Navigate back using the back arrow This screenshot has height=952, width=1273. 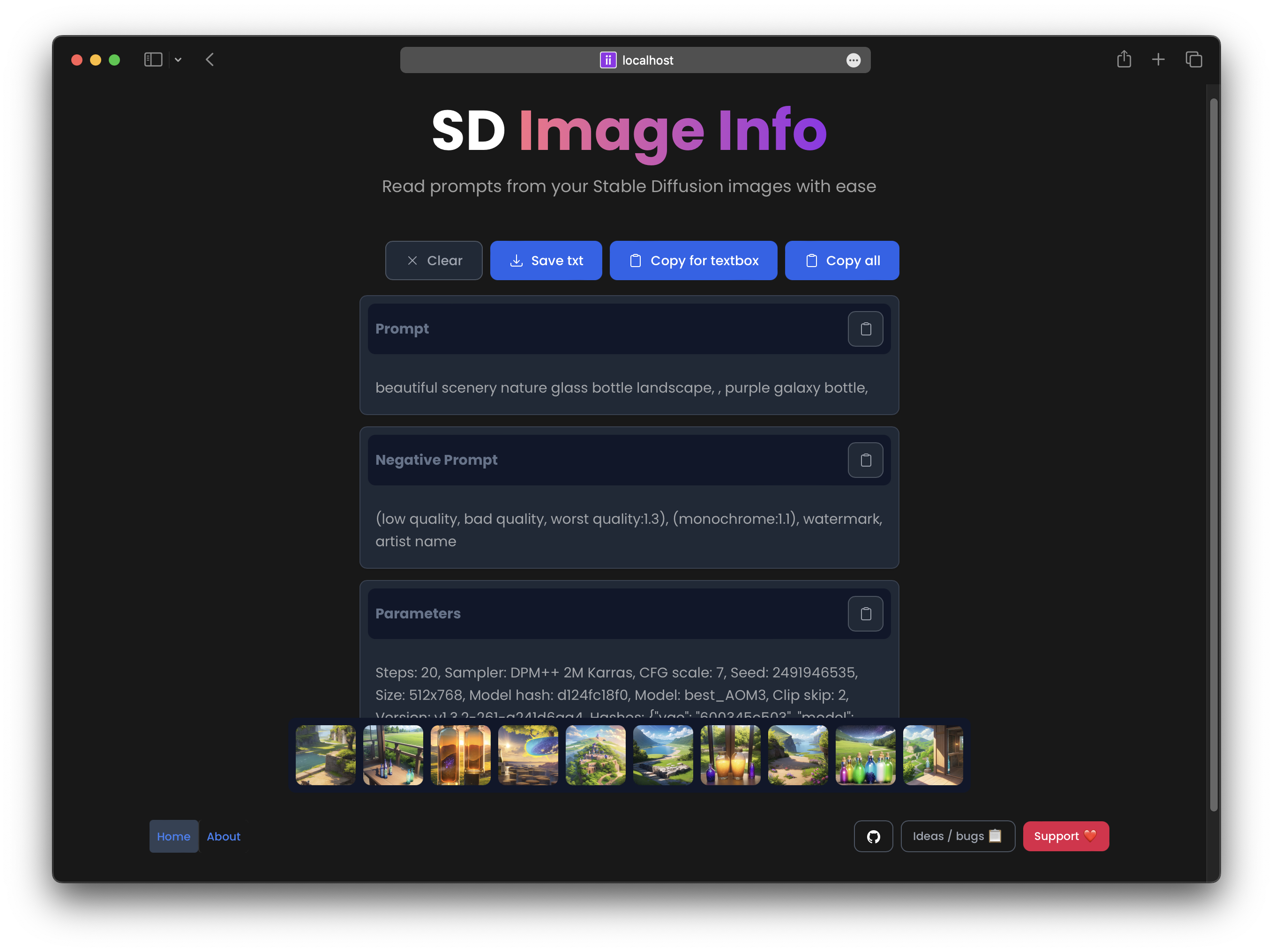click(210, 59)
